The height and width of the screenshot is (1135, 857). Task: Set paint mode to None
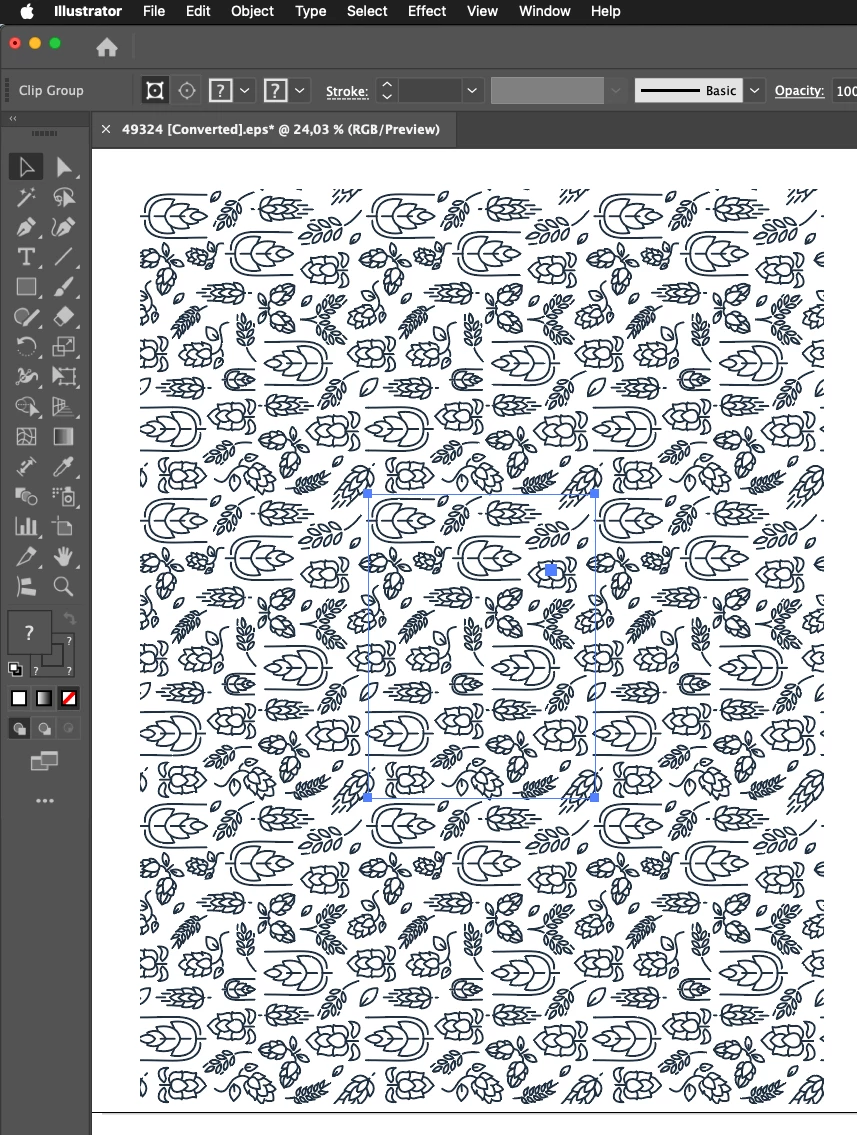69,698
